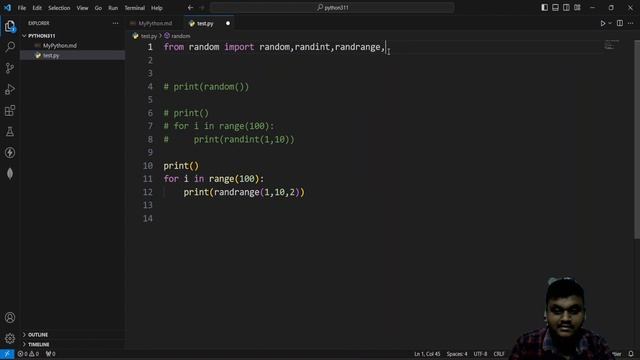Close test.py tab via unsaved dot
This screenshot has width=640, height=360.
(x=228, y=23)
